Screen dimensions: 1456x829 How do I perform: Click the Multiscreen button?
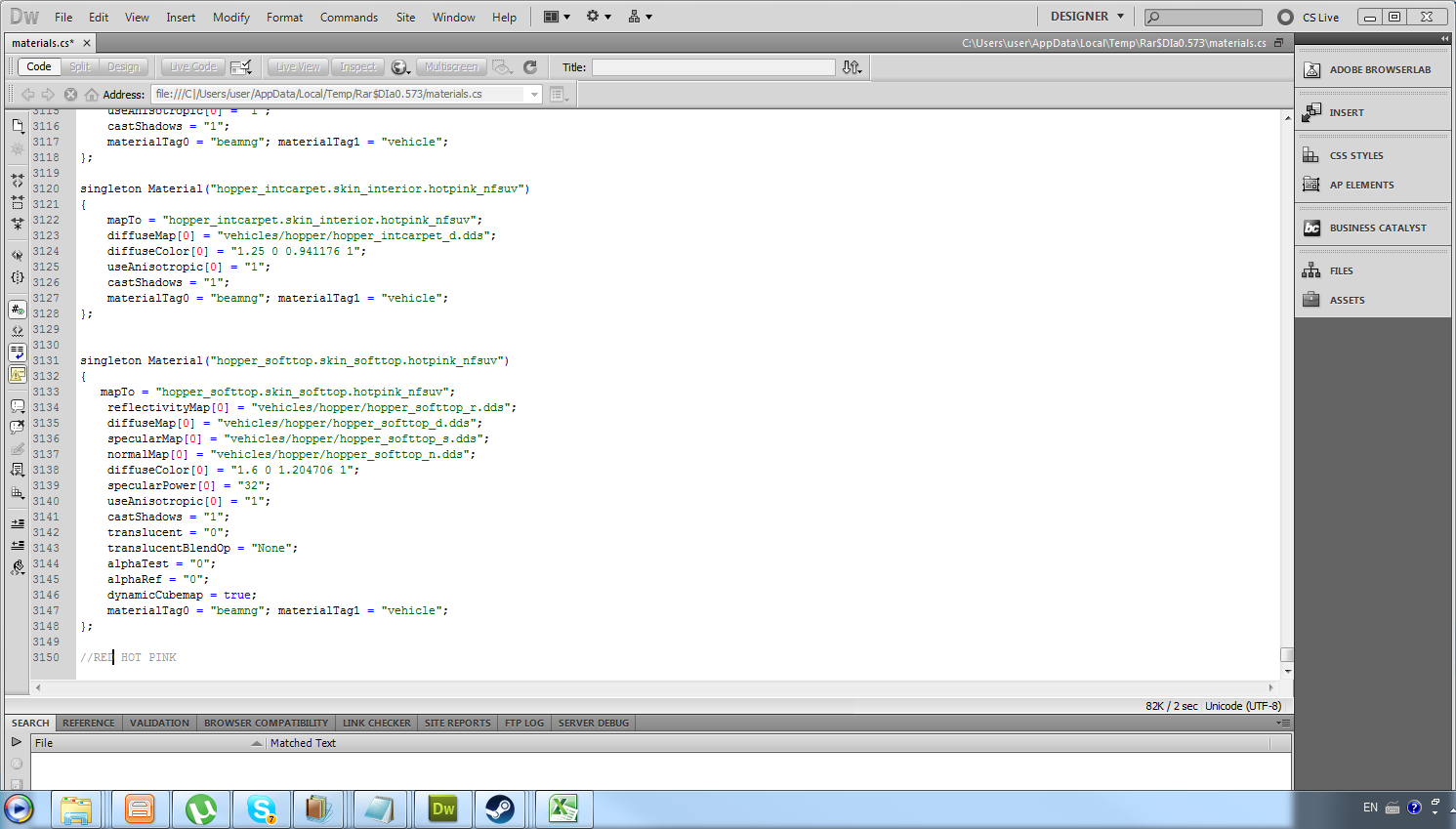[451, 67]
